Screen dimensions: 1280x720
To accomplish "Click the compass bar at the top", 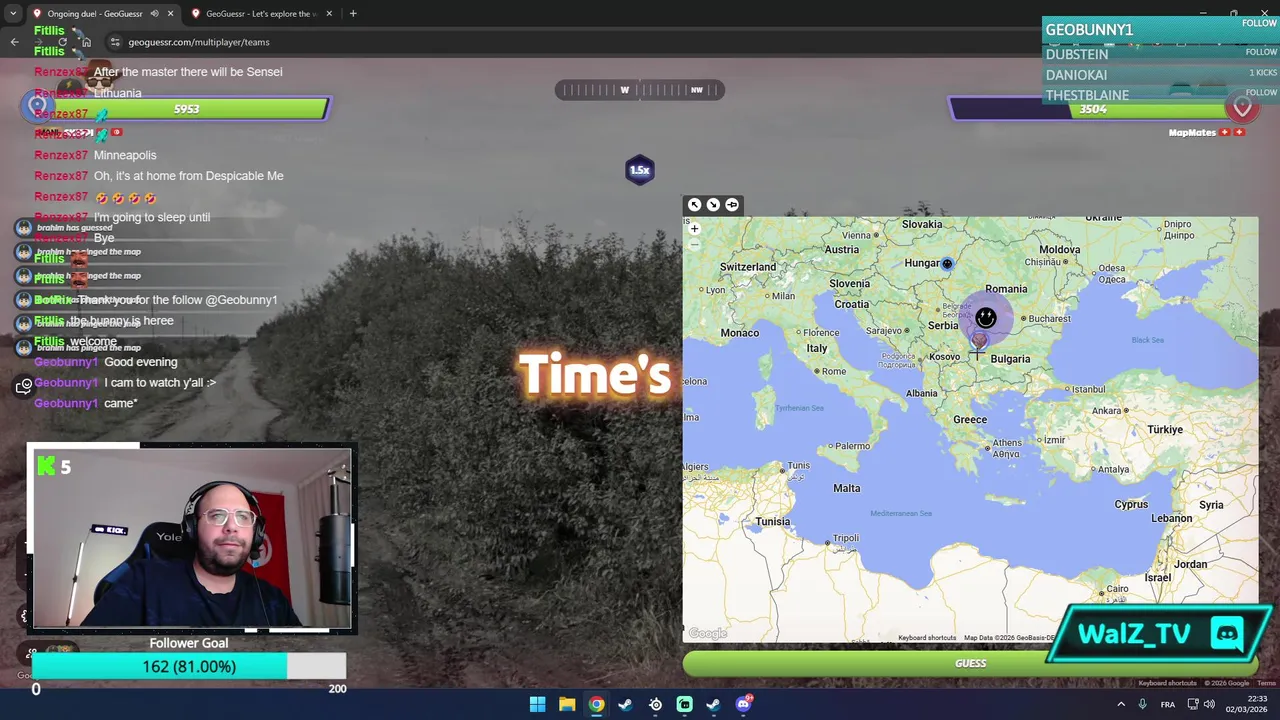I will click(x=640, y=90).
